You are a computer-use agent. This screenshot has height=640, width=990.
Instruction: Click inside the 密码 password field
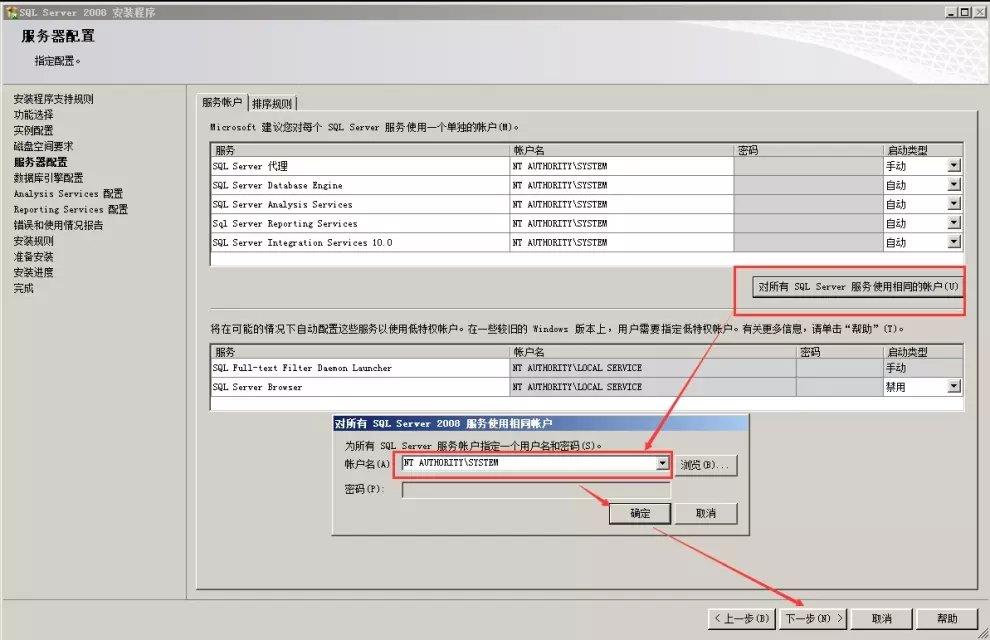click(x=536, y=490)
